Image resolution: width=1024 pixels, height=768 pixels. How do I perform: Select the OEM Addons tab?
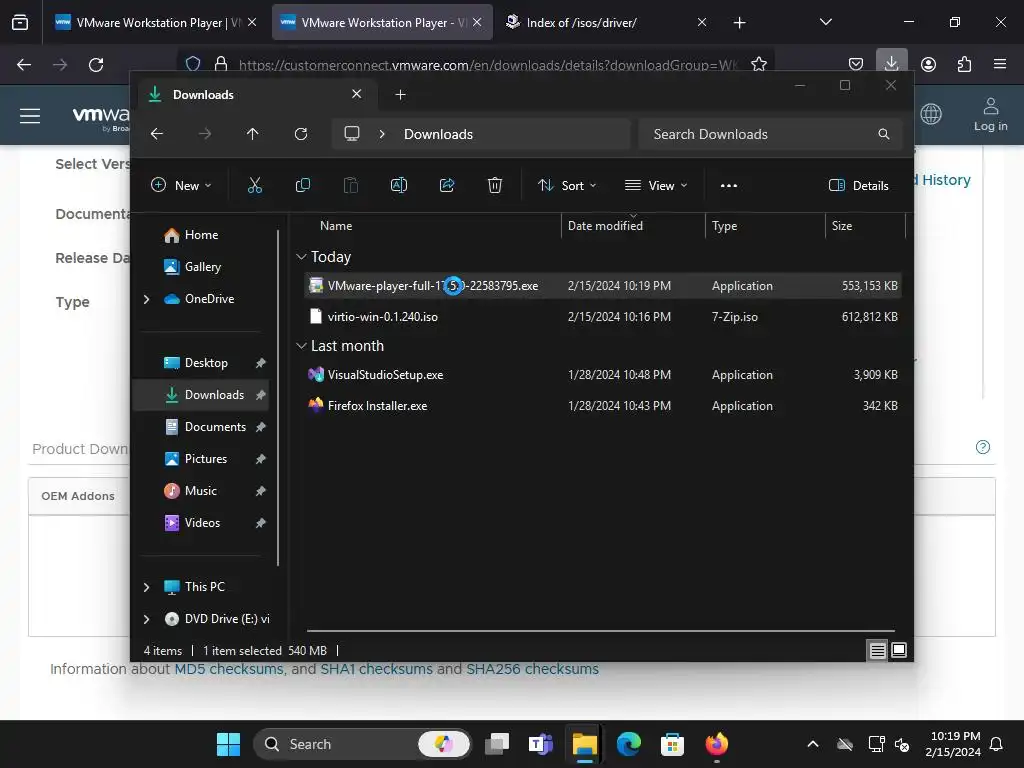click(78, 496)
